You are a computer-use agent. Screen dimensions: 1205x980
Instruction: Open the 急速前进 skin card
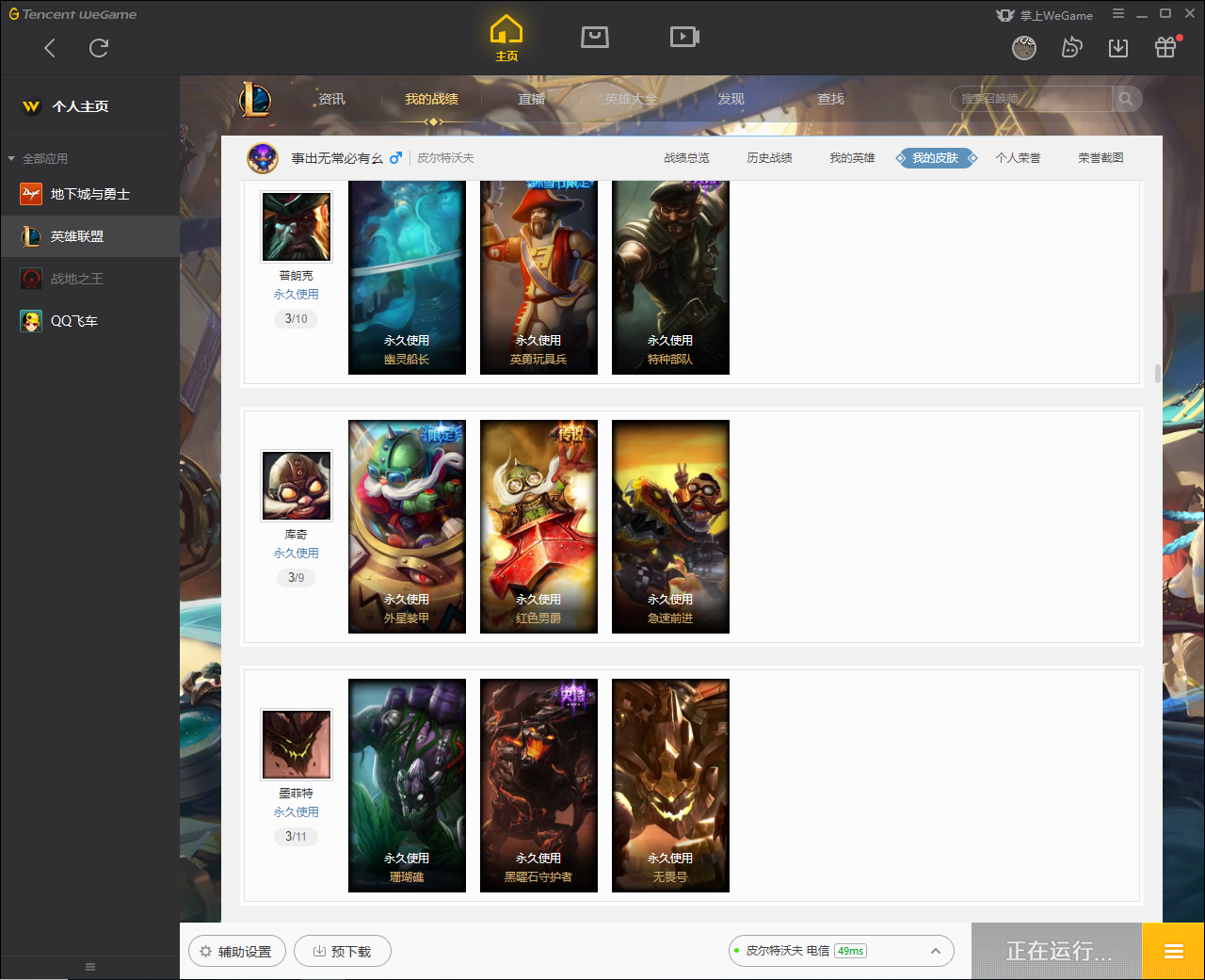[x=670, y=526]
